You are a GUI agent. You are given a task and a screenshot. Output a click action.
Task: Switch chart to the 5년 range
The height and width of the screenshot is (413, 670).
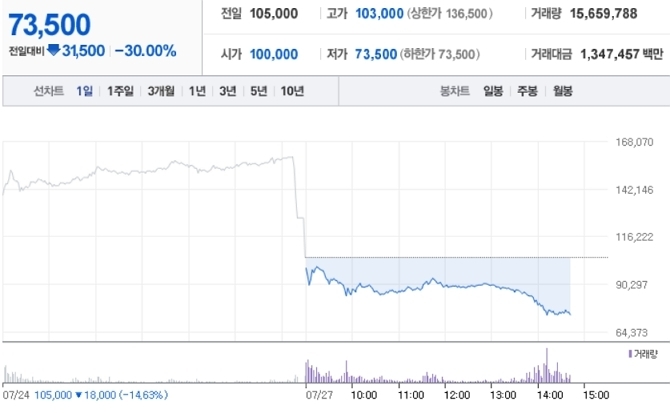[259, 92]
